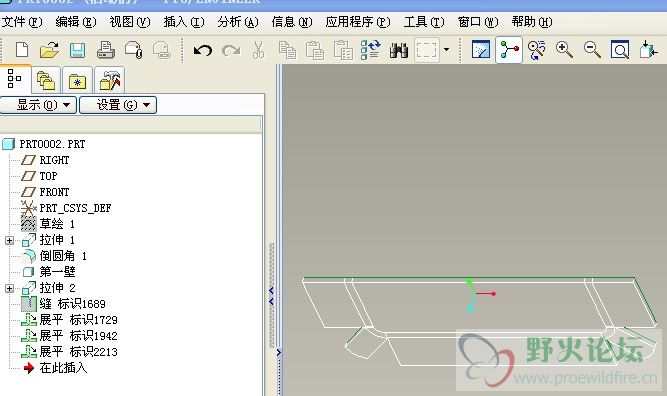Select the FRONT datum plane
The height and width of the screenshot is (396, 667).
tap(54, 192)
